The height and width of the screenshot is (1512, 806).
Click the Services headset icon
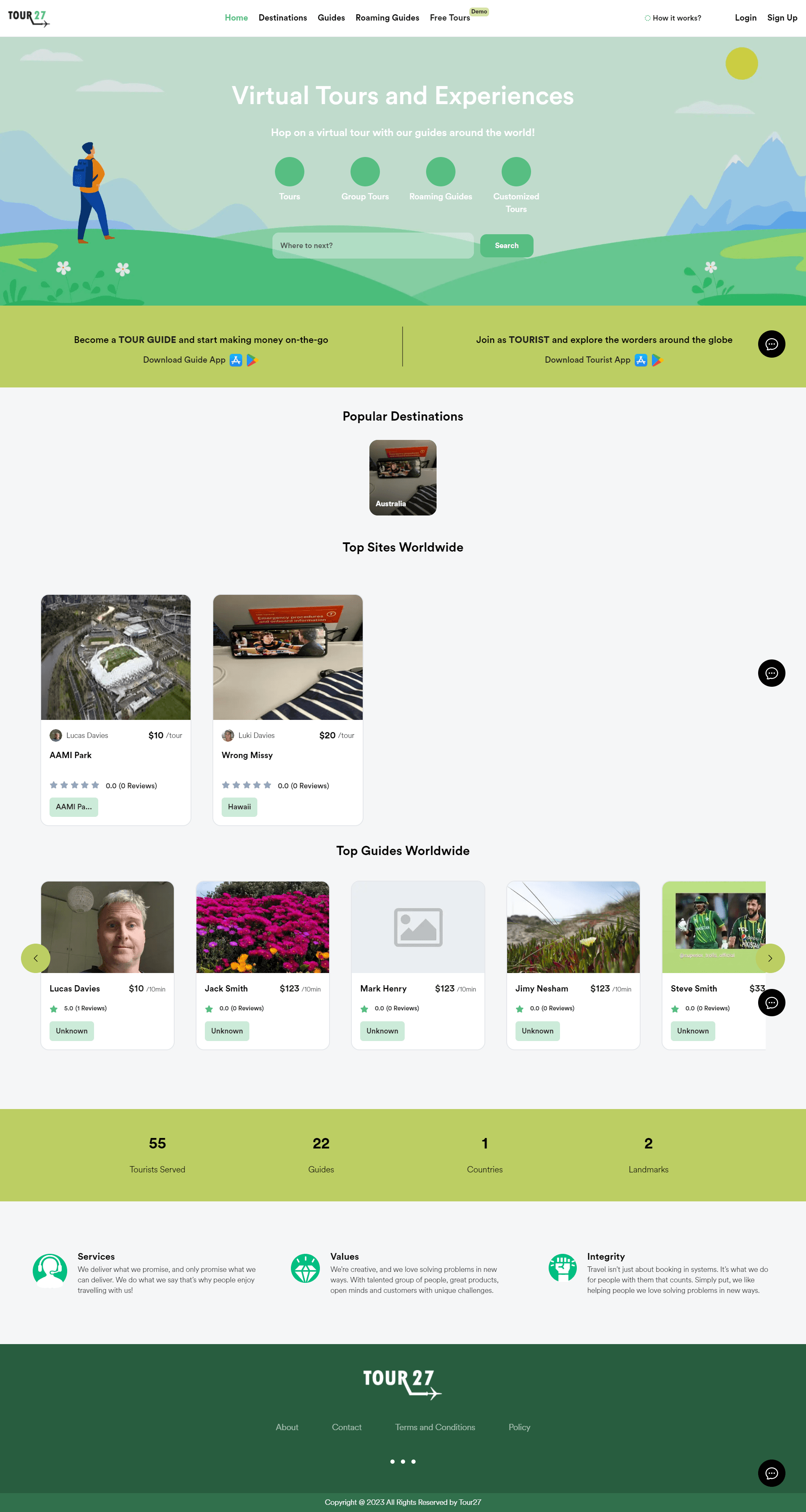[50, 1270]
